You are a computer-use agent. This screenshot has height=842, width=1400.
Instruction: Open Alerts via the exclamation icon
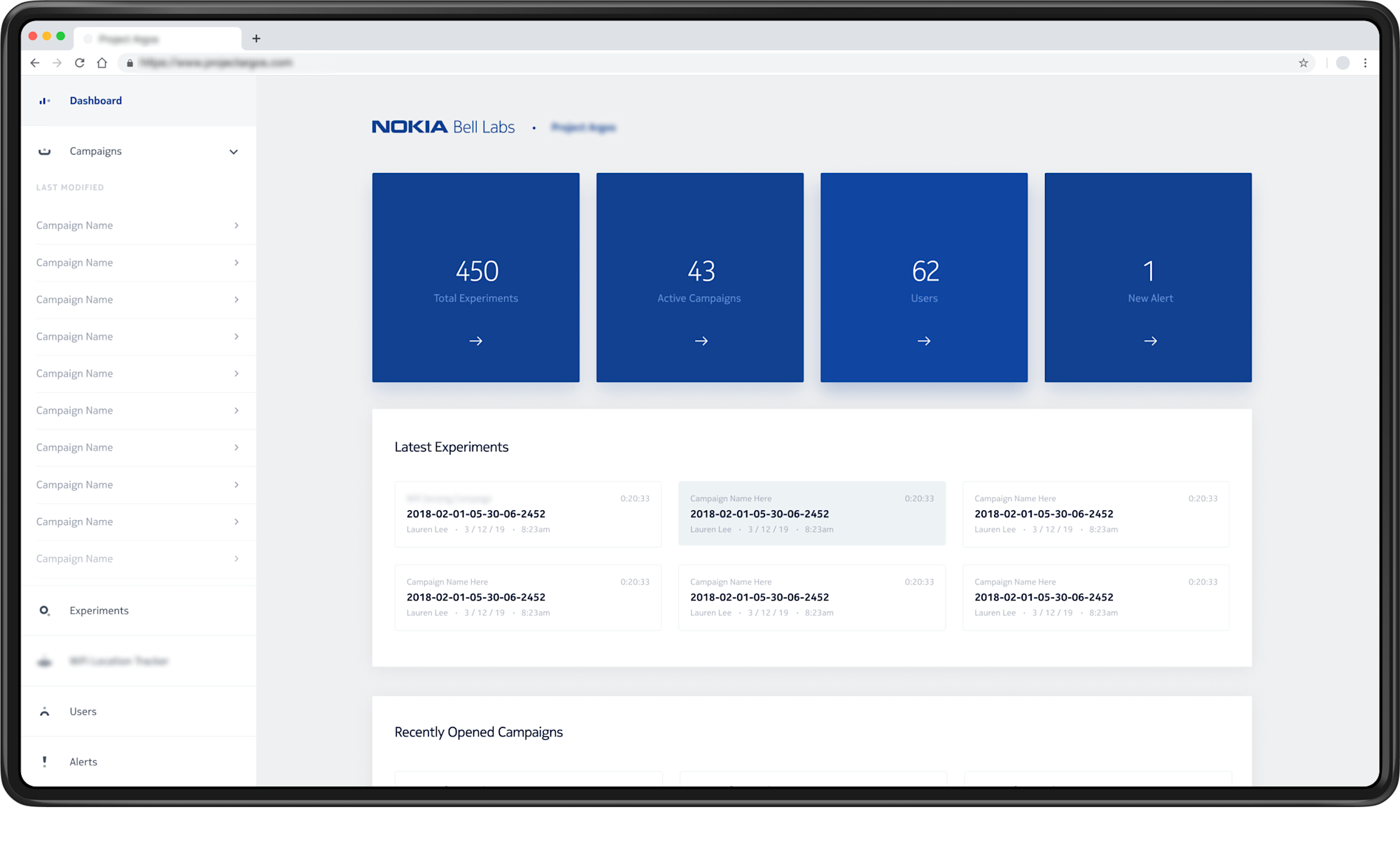44,762
